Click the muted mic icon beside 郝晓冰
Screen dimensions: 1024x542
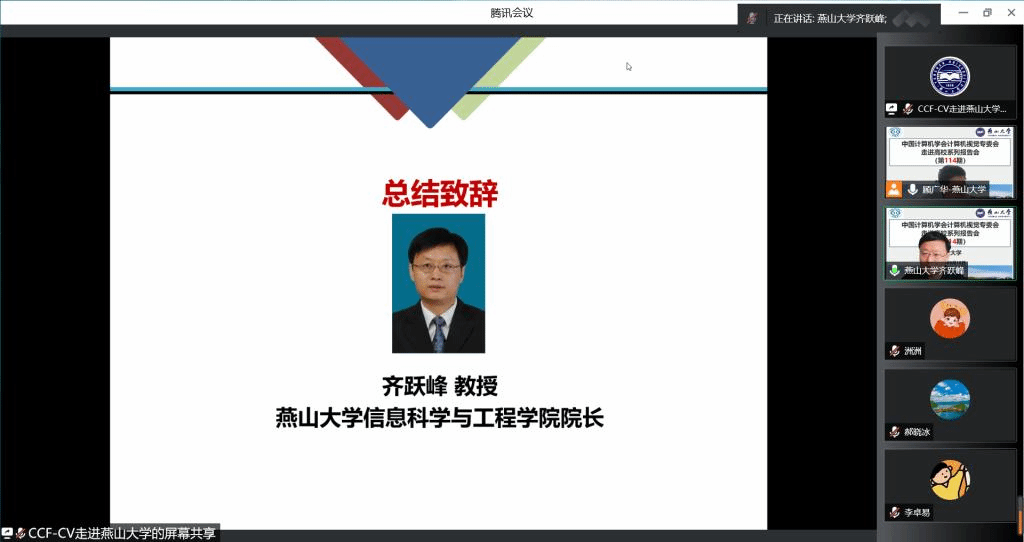point(895,432)
